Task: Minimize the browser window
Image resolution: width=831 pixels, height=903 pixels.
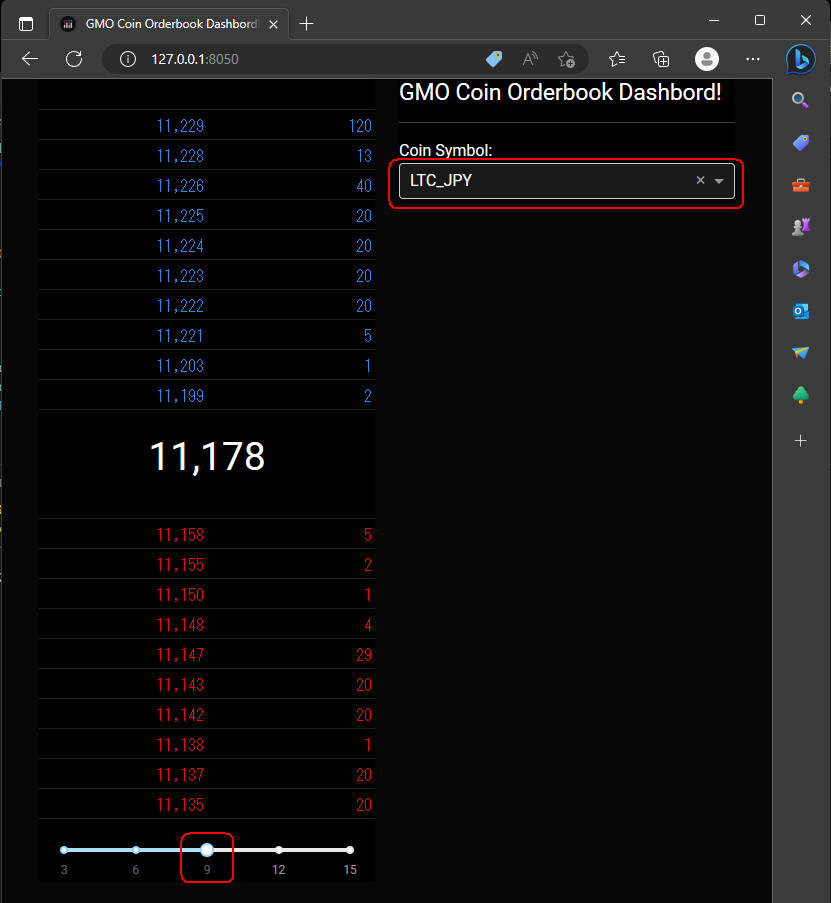Action: [x=714, y=20]
